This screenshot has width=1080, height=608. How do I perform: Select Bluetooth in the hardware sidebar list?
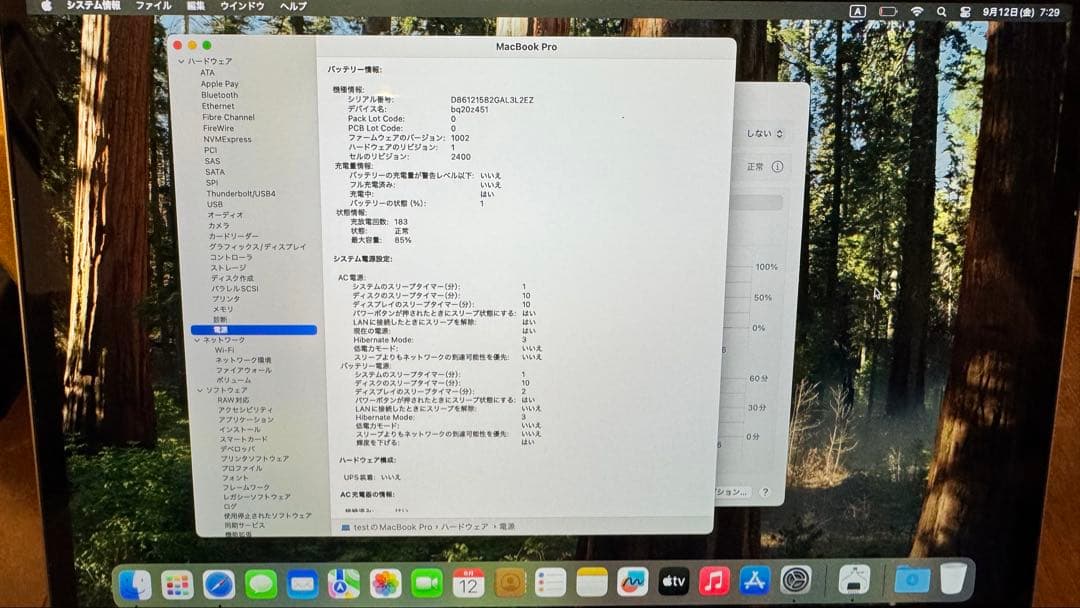[x=221, y=95]
